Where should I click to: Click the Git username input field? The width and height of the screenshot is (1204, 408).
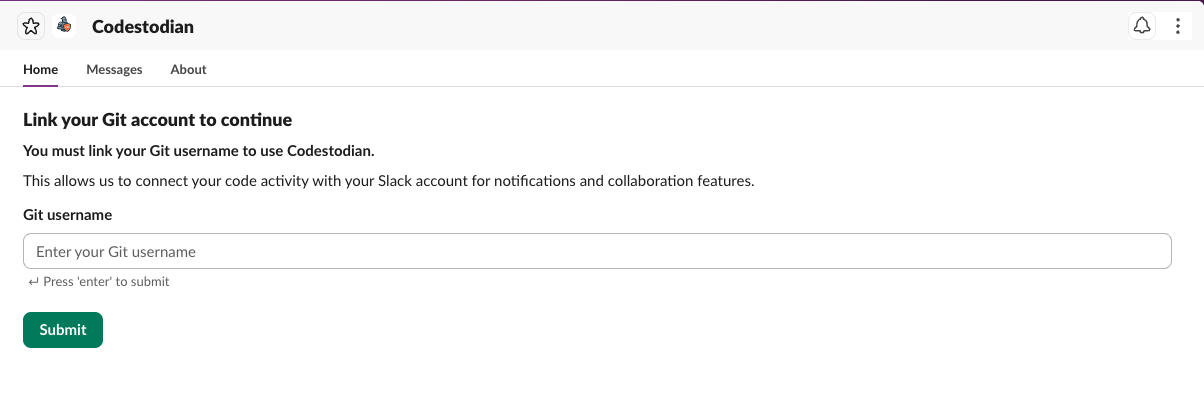[x=597, y=251]
